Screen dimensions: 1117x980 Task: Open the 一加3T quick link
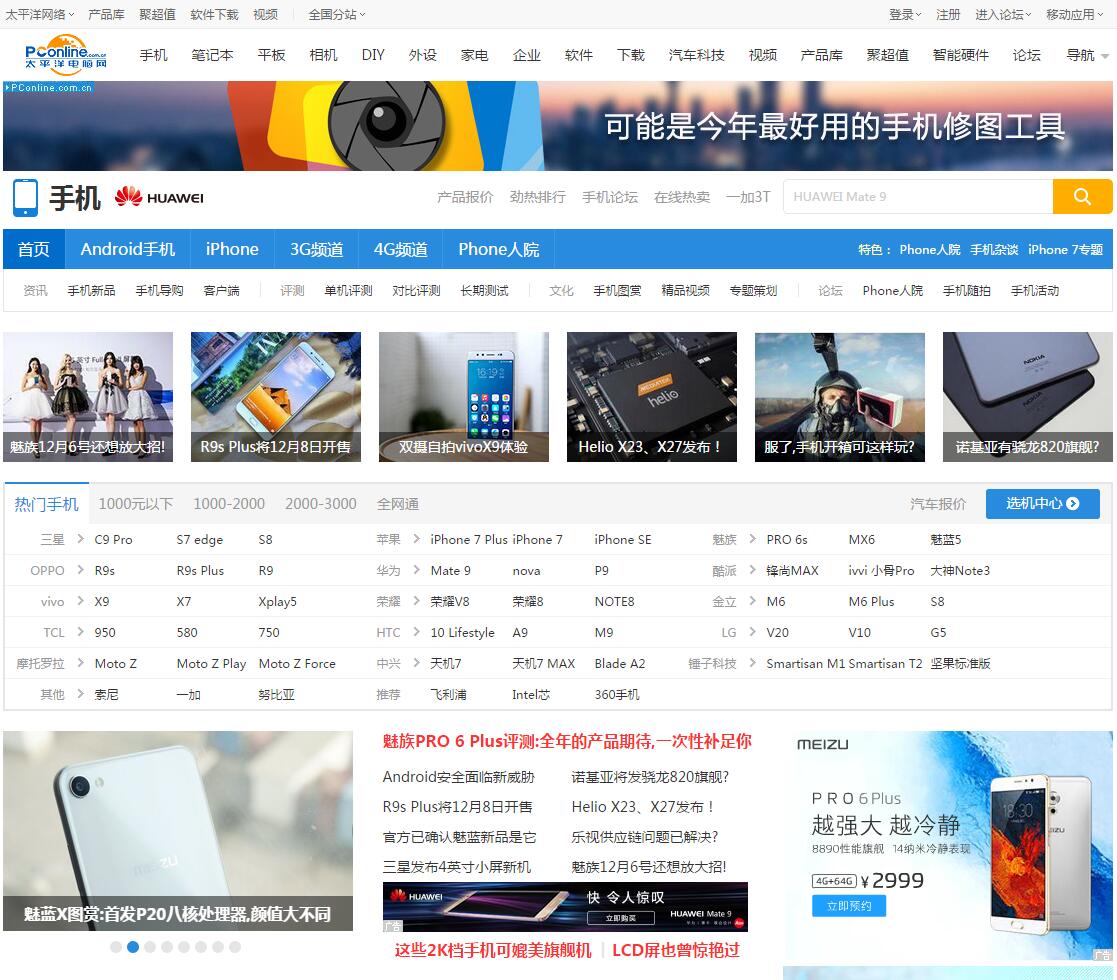[x=748, y=197]
